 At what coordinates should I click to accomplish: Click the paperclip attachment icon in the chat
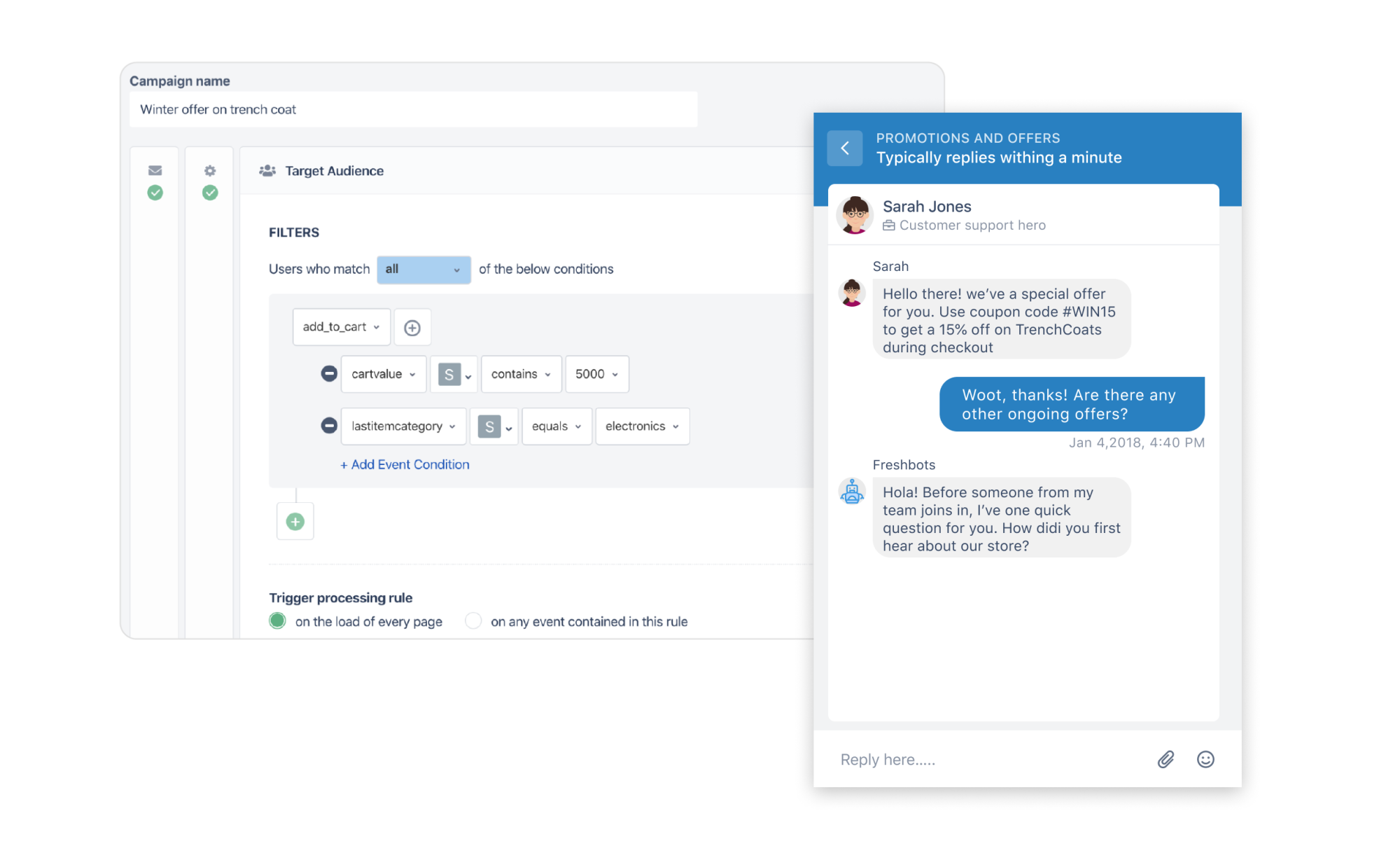coord(1165,759)
